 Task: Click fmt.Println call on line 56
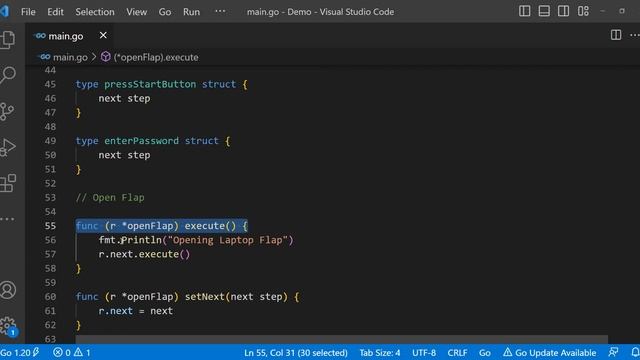pos(130,240)
